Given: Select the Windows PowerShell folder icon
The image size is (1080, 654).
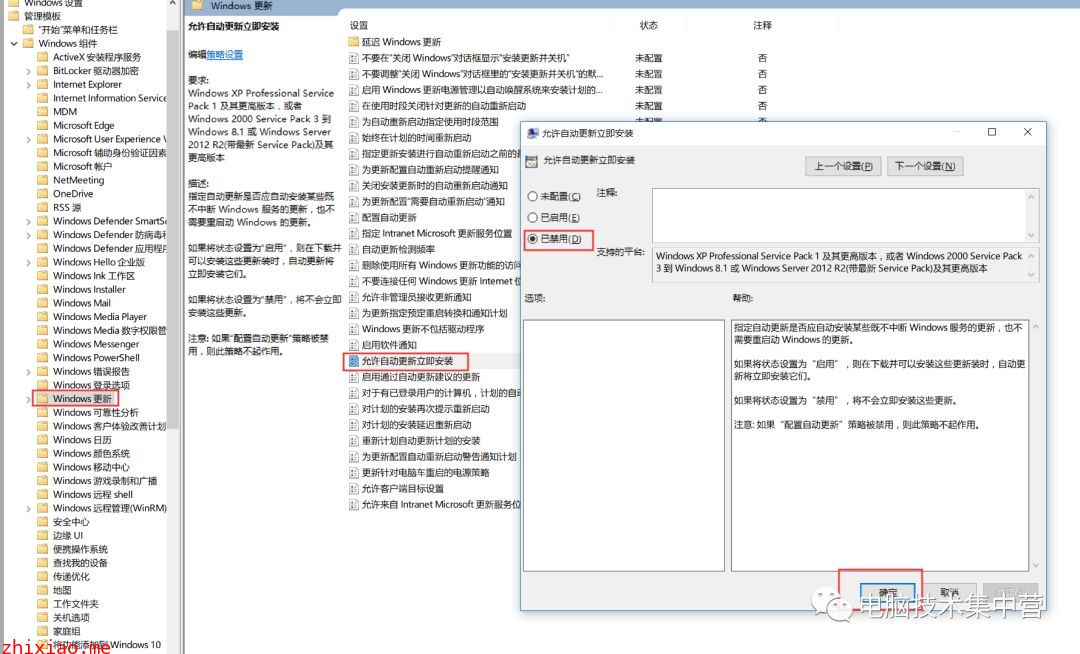Looking at the screenshot, I should tap(42, 357).
